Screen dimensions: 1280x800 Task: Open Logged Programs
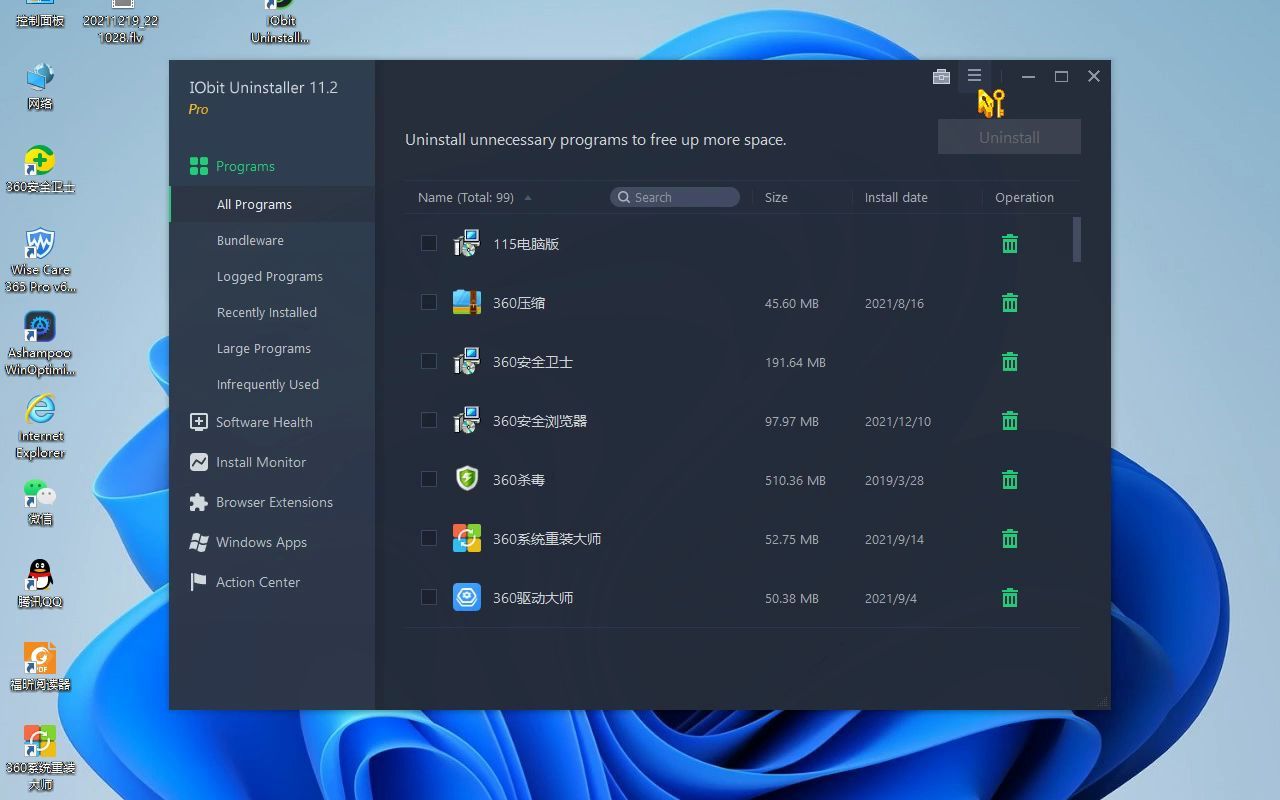(x=272, y=276)
